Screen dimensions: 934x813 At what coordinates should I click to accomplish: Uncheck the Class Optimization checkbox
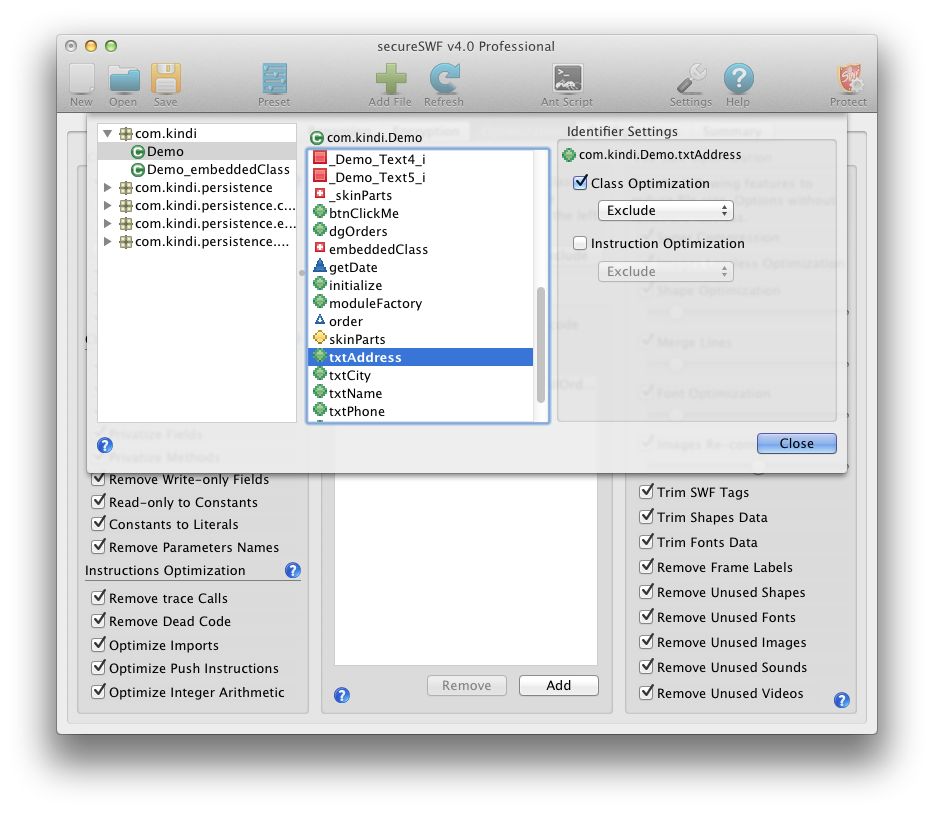[580, 184]
